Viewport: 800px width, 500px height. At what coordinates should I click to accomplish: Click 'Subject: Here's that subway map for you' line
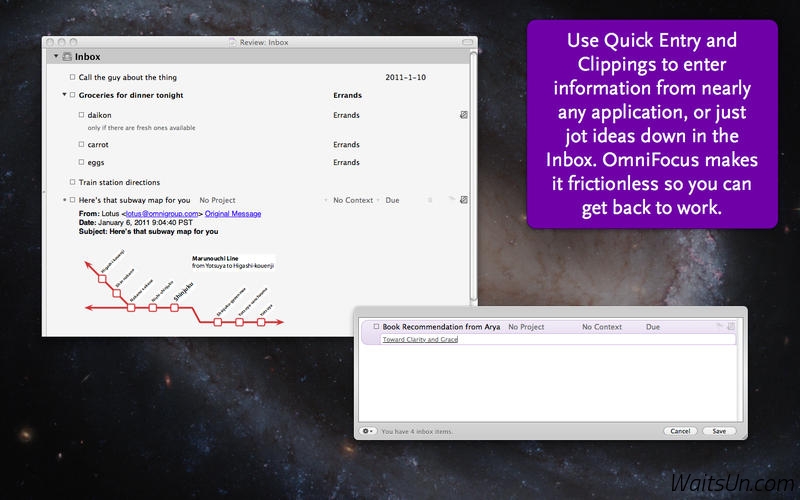[148, 231]
